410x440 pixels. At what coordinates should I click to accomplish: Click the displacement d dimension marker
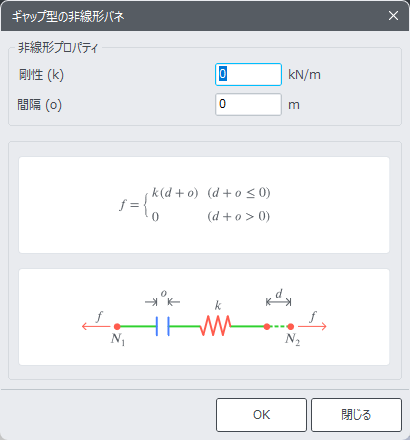tap(279, 302)
